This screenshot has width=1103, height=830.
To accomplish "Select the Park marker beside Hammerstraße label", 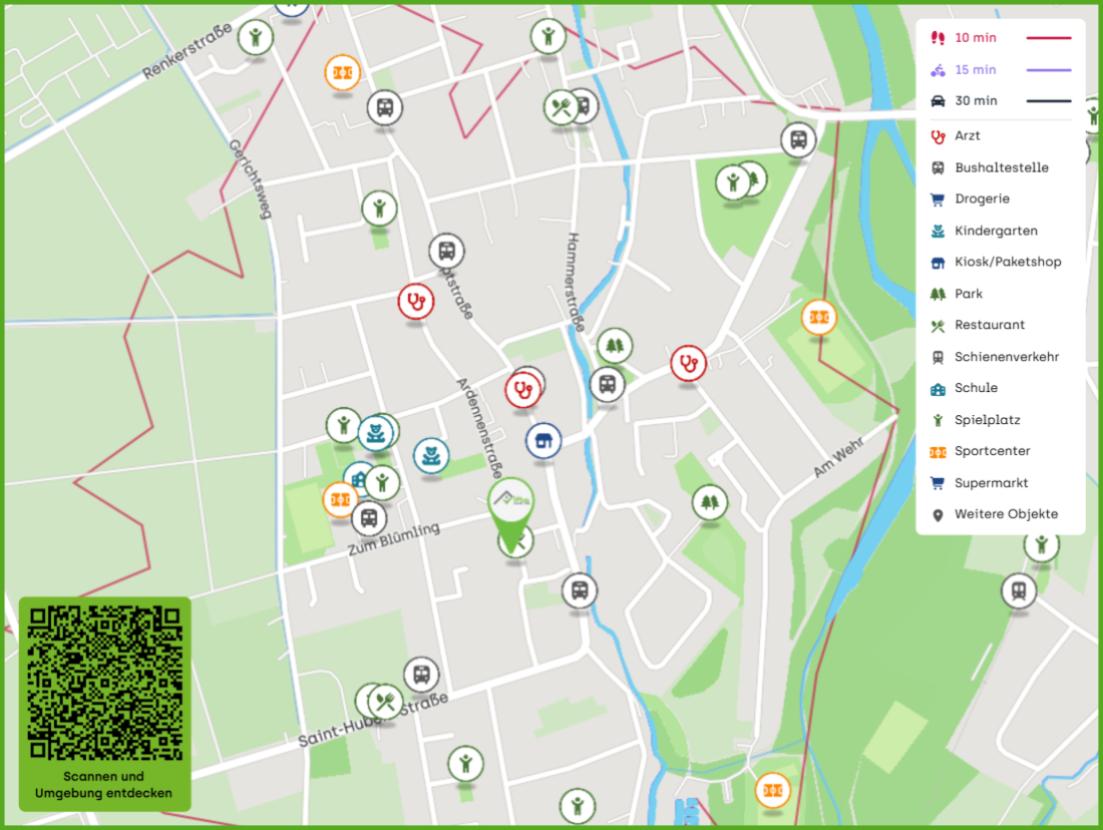I will coord(615,345).
